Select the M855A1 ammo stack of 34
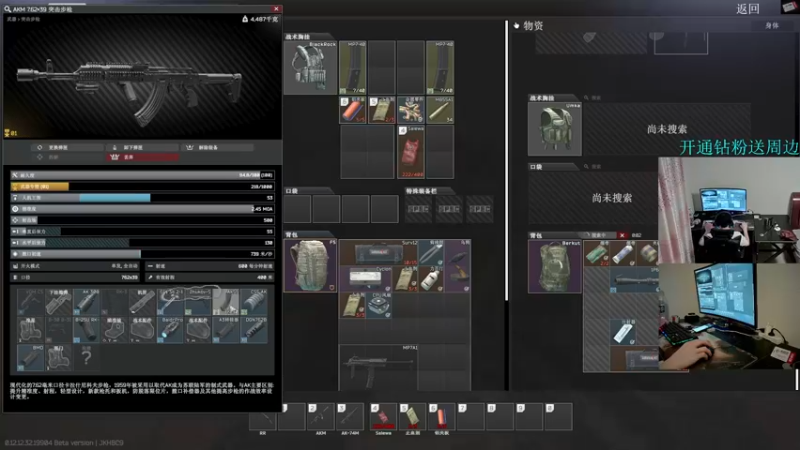 pos(440,110)
